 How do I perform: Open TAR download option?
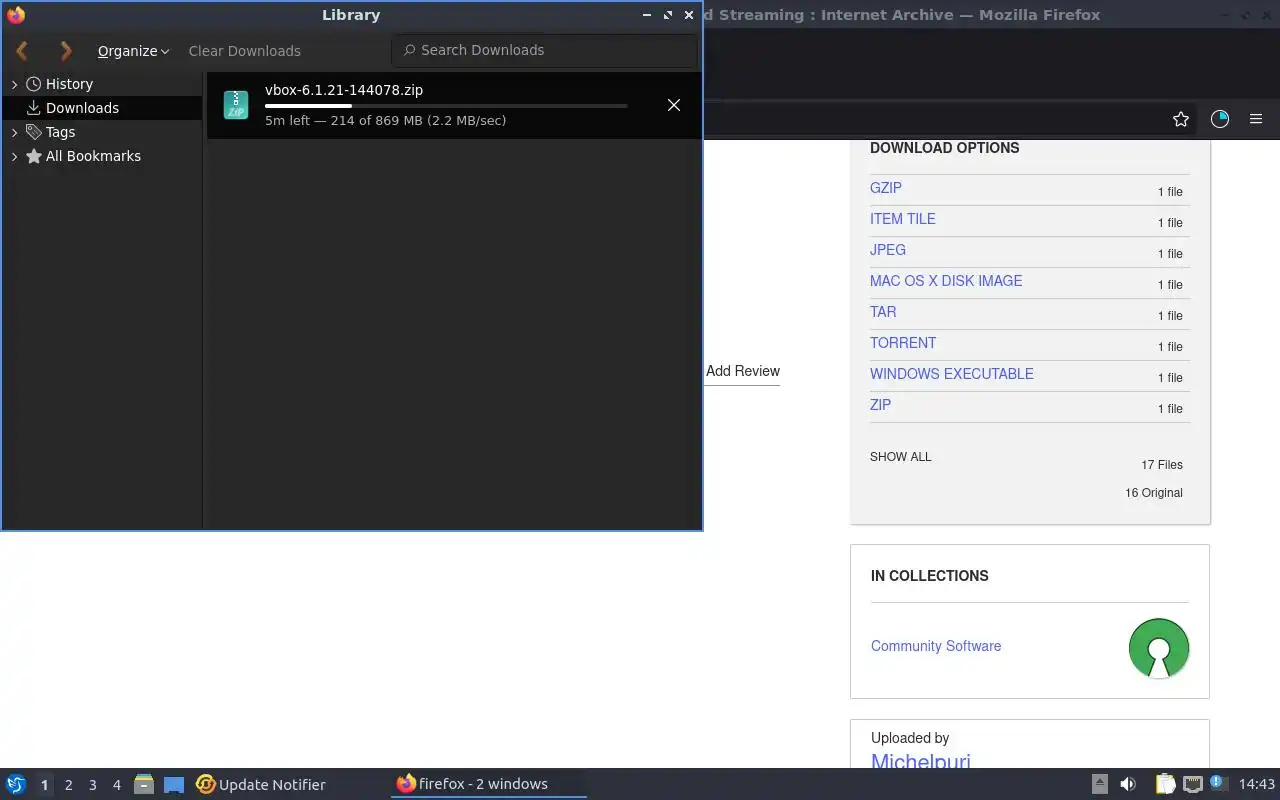(x=883, y=312)
